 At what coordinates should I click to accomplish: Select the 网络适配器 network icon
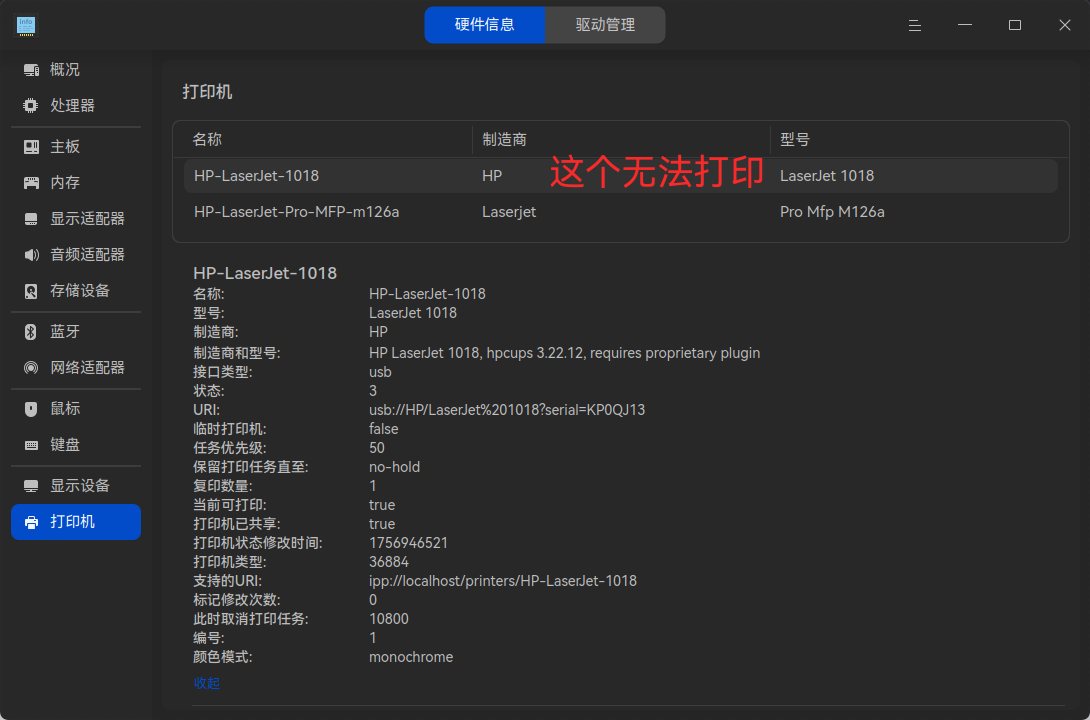[31, 368]
